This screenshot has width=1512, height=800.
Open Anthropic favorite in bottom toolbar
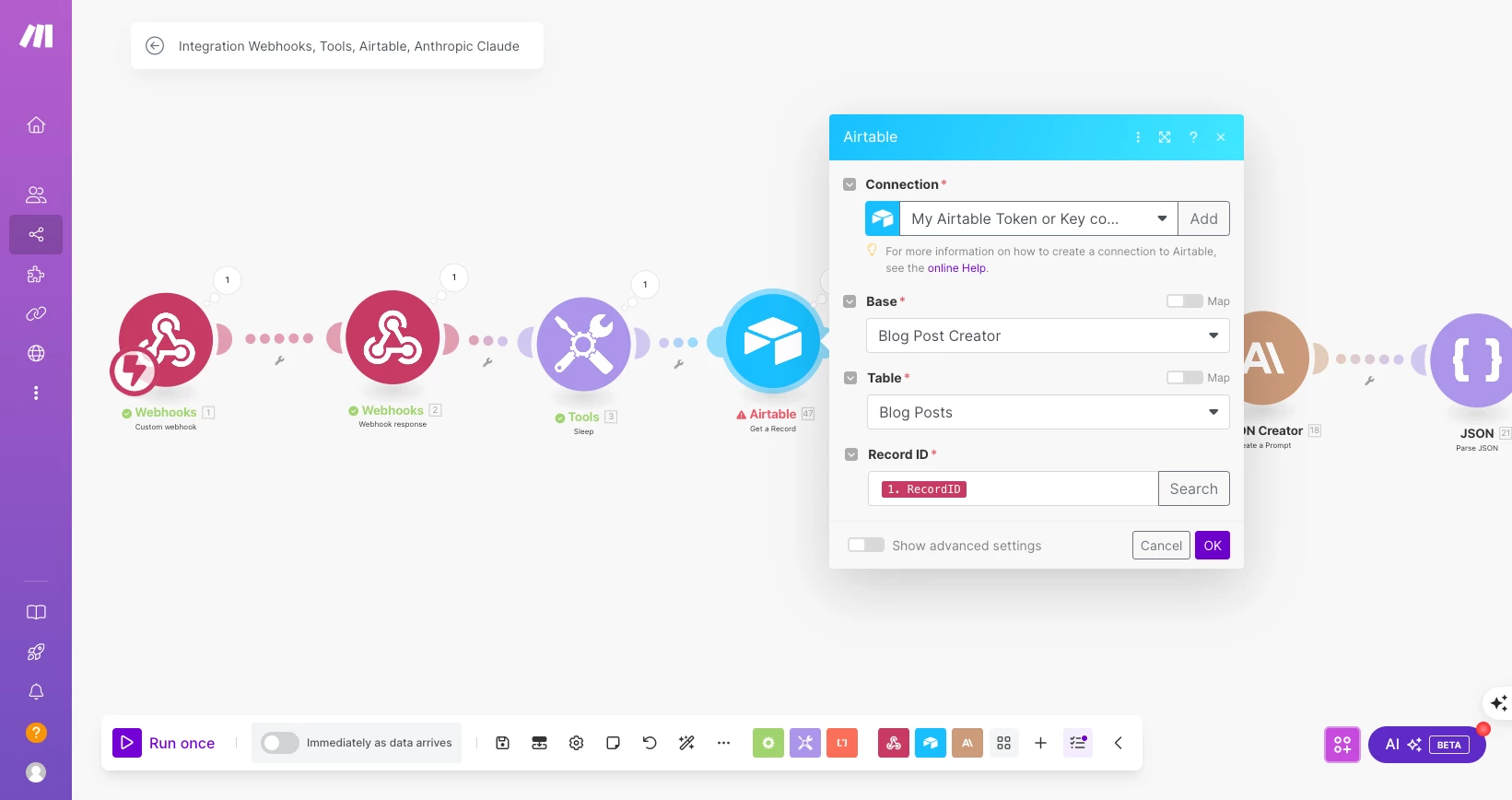967,743
